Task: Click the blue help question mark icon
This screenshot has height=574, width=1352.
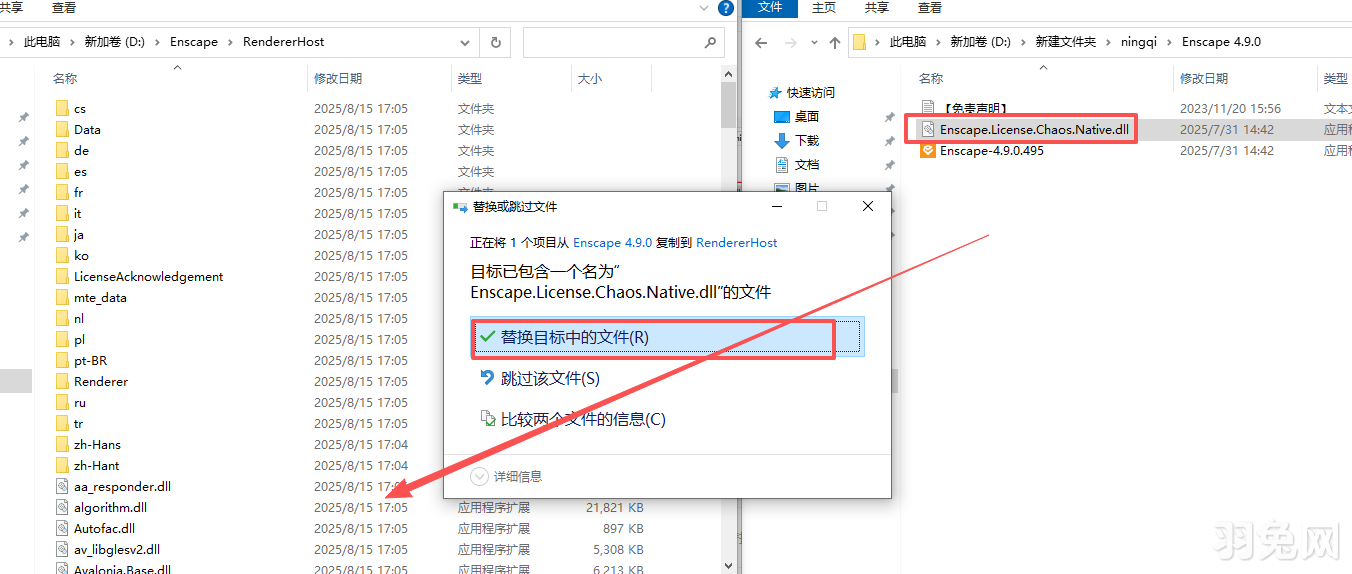Action: click(726, 8)
